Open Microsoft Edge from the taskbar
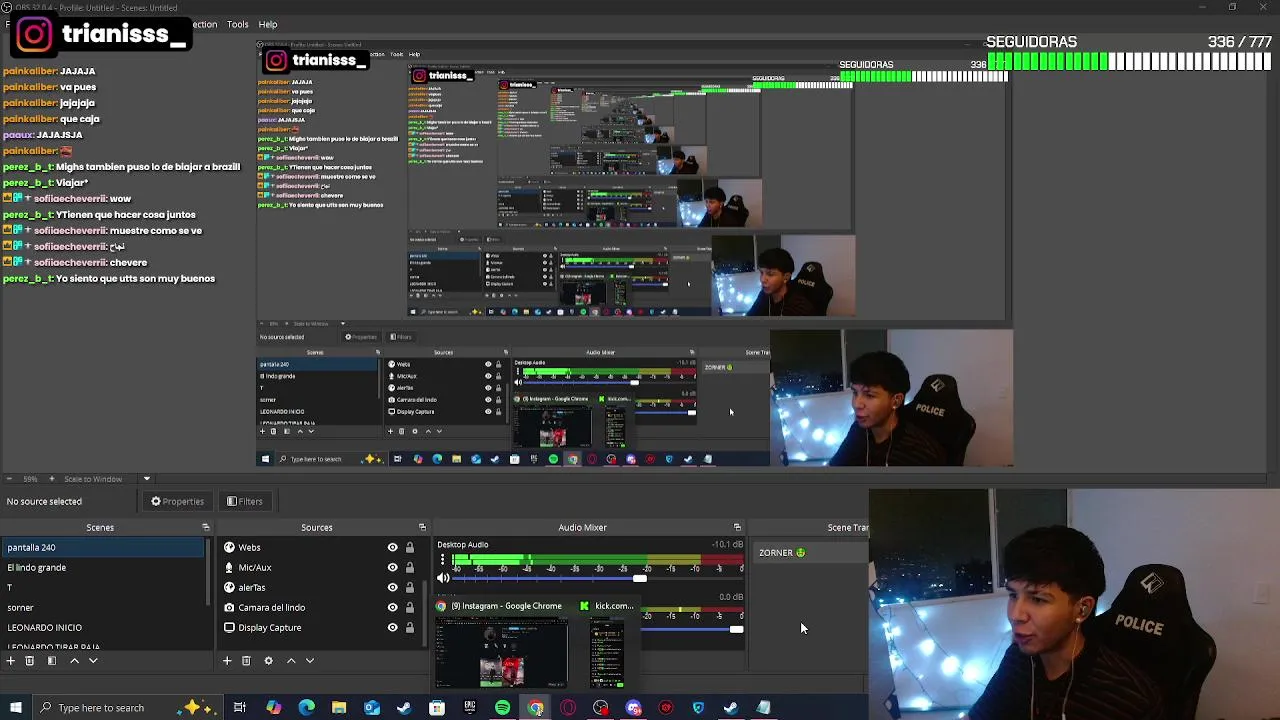1280x720 pixels. [306, 708]
